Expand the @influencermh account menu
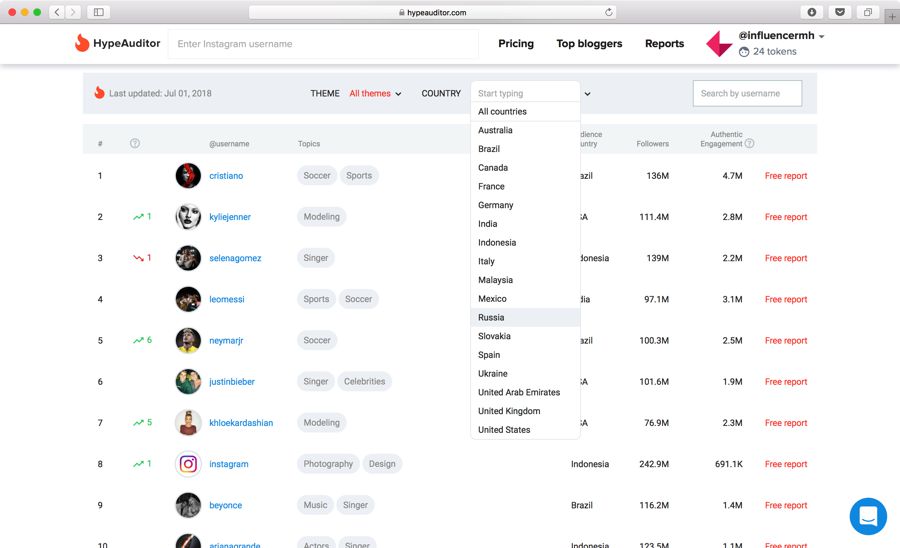The width and height of the screenshot is (900, 548). [x=822, y=36]
